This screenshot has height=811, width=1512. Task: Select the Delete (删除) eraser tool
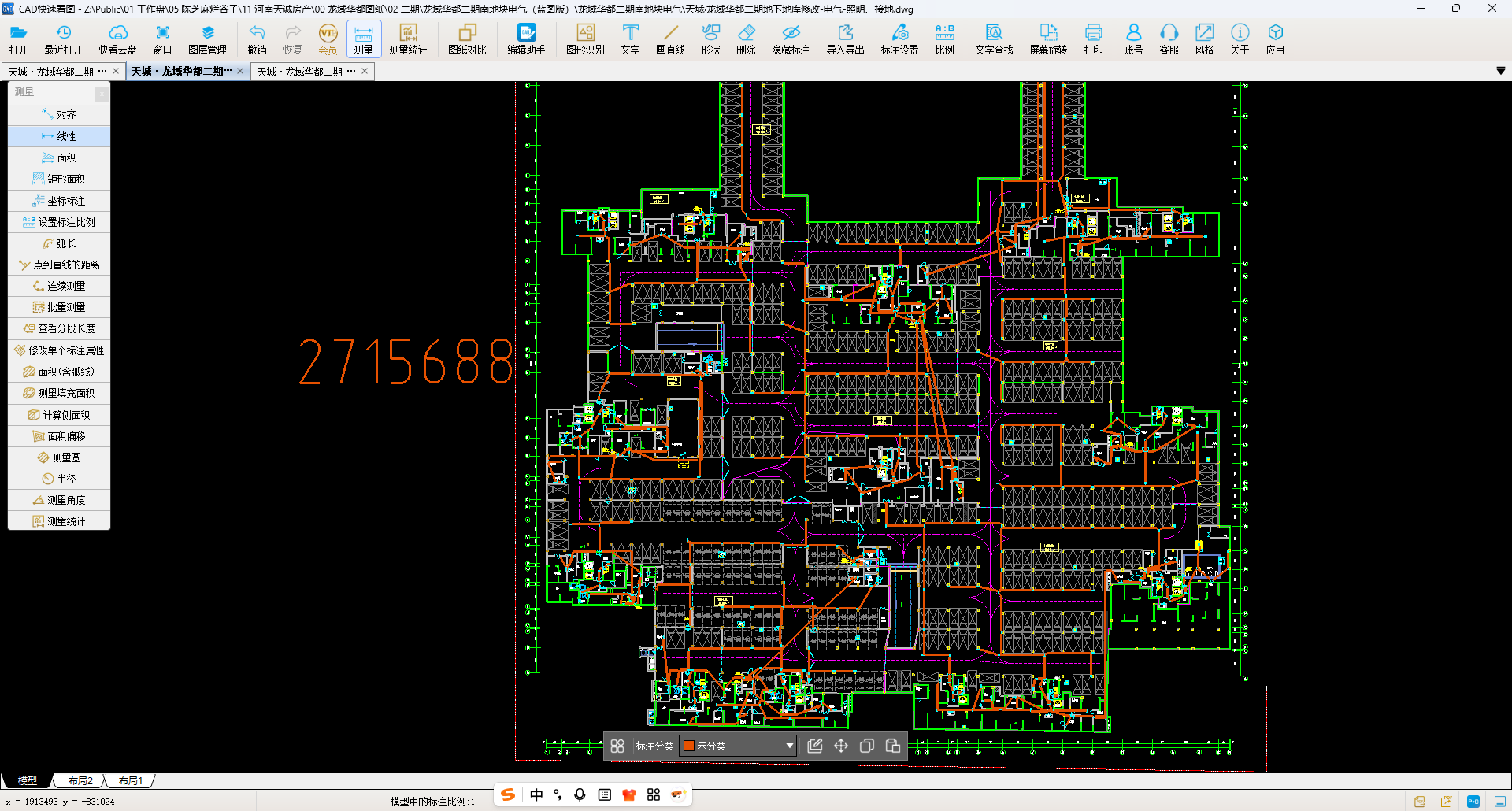pos(746,39)
